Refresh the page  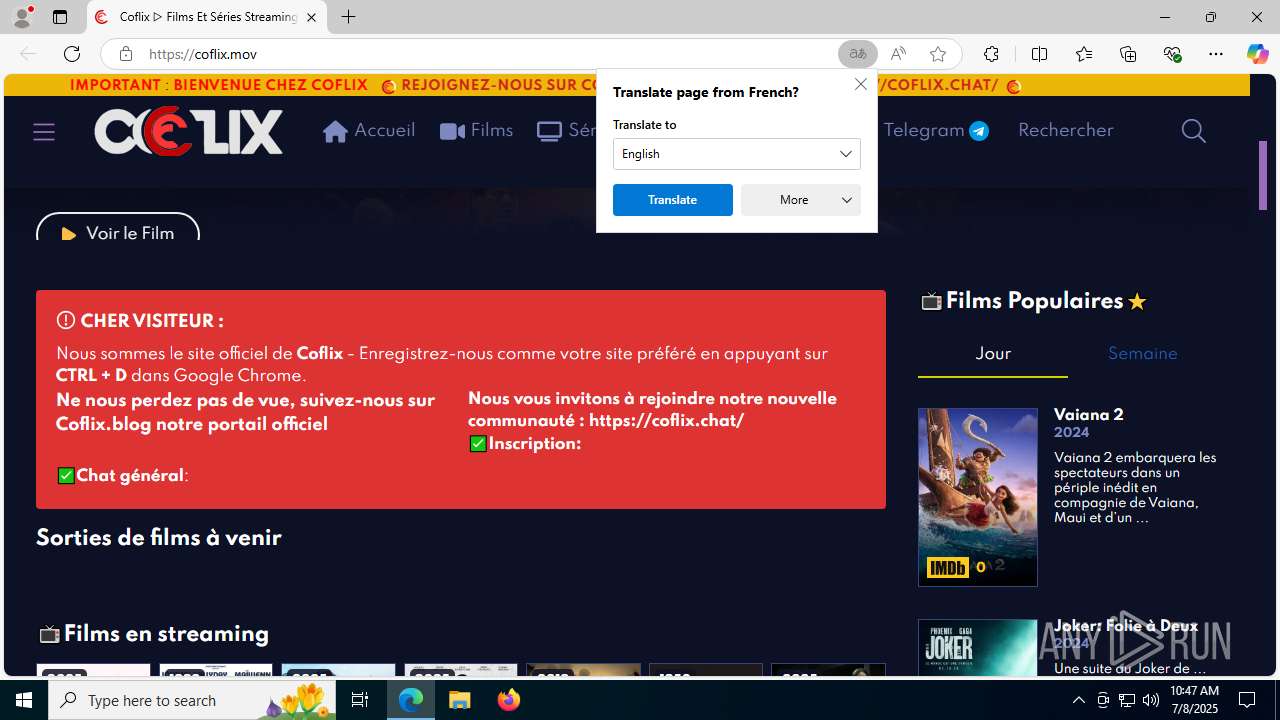coord(72,54)
